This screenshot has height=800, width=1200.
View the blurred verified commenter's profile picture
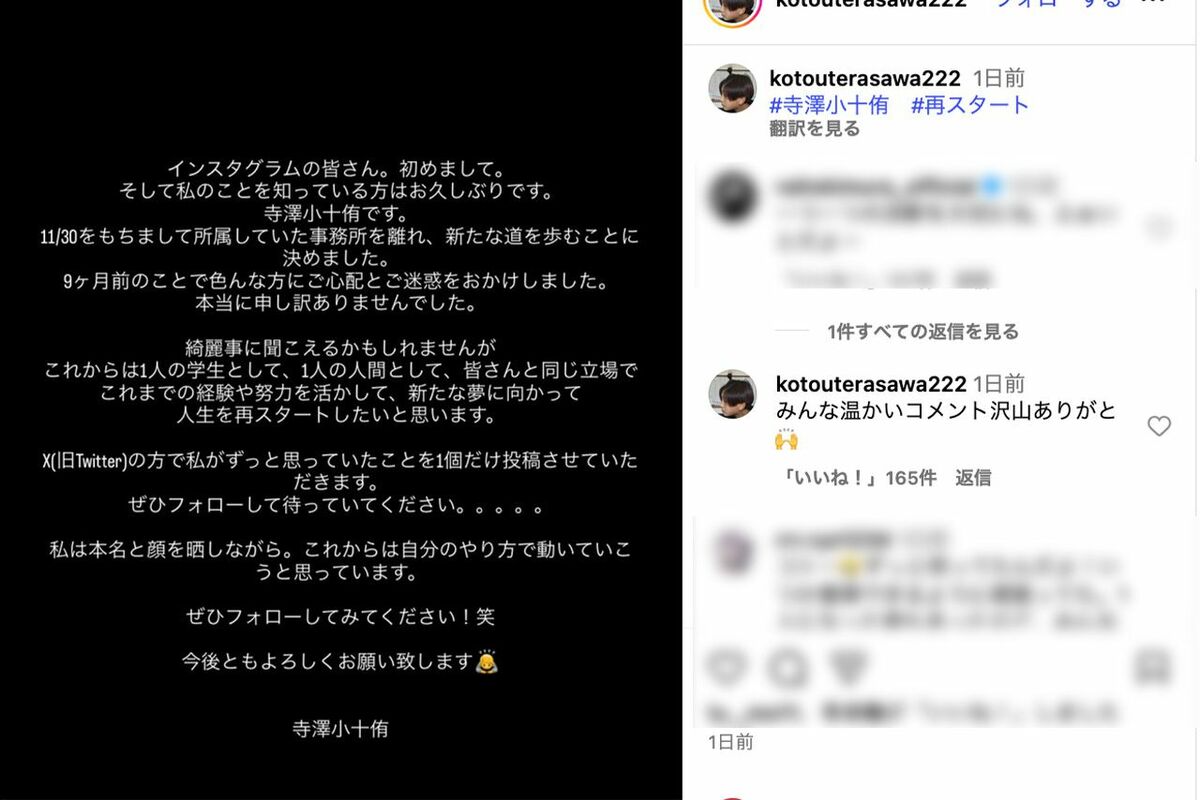(x=732, y=197)
